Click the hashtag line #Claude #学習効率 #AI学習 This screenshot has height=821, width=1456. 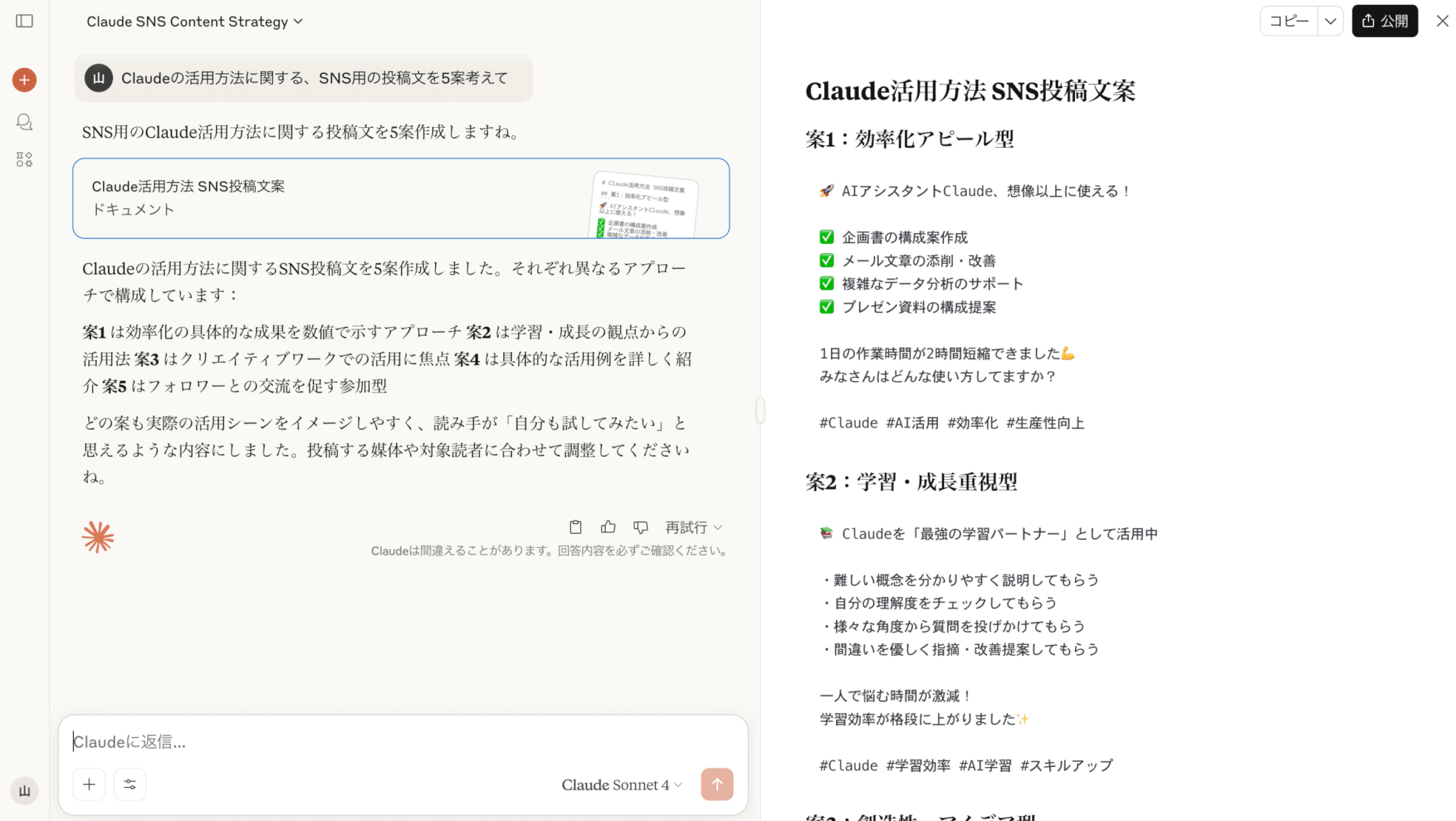[x=966, y=766]
